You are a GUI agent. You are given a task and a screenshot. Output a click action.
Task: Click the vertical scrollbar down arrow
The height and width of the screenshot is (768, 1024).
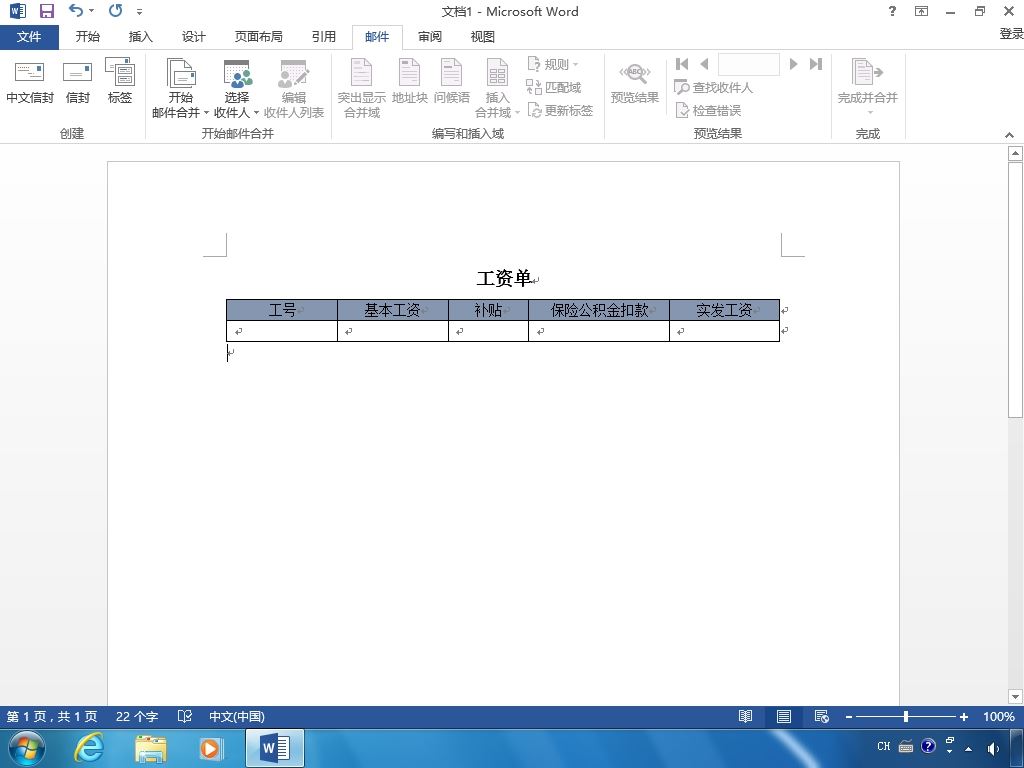(x=1015, y=696)
